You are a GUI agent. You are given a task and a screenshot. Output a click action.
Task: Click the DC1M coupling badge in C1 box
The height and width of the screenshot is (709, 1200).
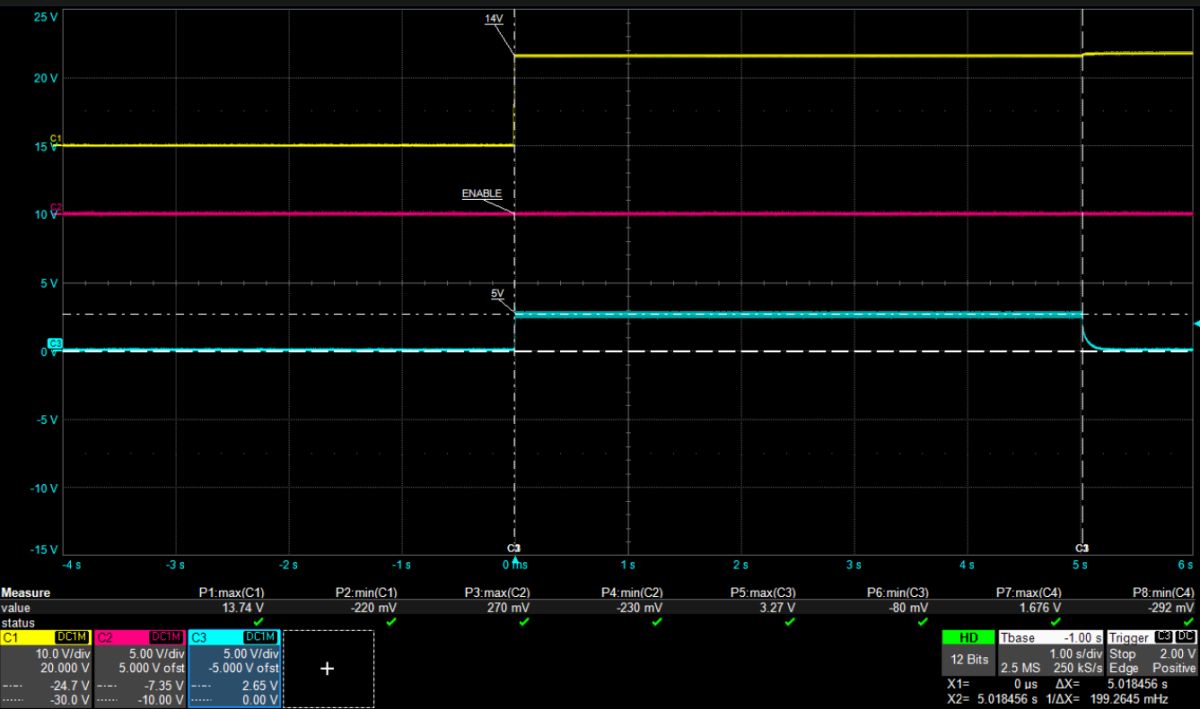tap(72, 637)
